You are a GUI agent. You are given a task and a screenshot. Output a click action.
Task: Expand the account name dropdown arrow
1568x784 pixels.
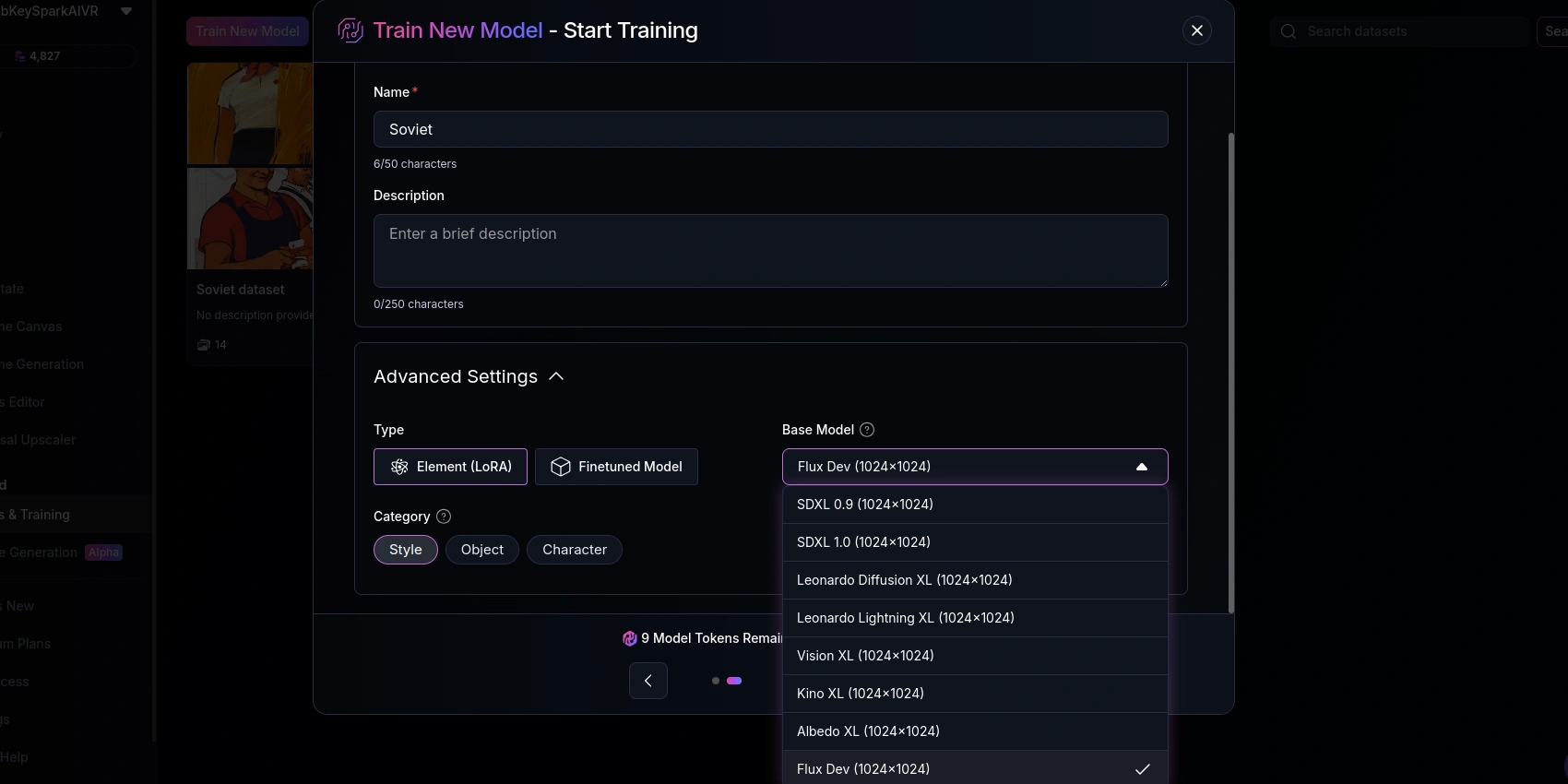pyautogui.click(x=126, y=11)
